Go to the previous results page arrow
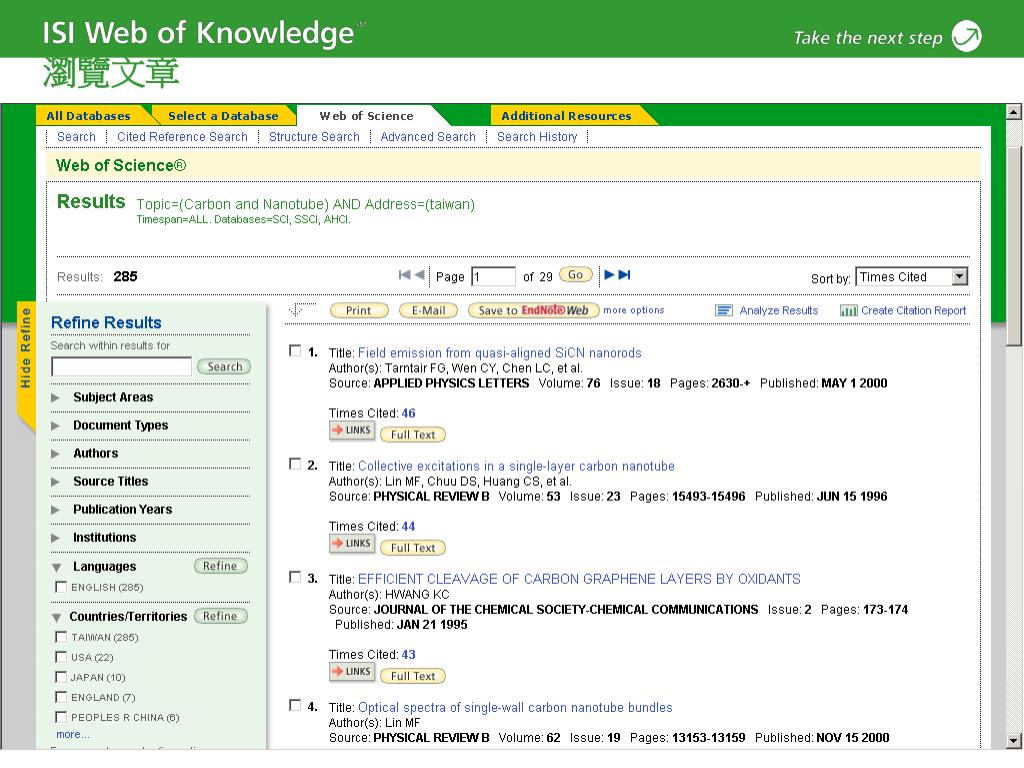Viewport: 1024px width, 768px height. coord(419,275)
